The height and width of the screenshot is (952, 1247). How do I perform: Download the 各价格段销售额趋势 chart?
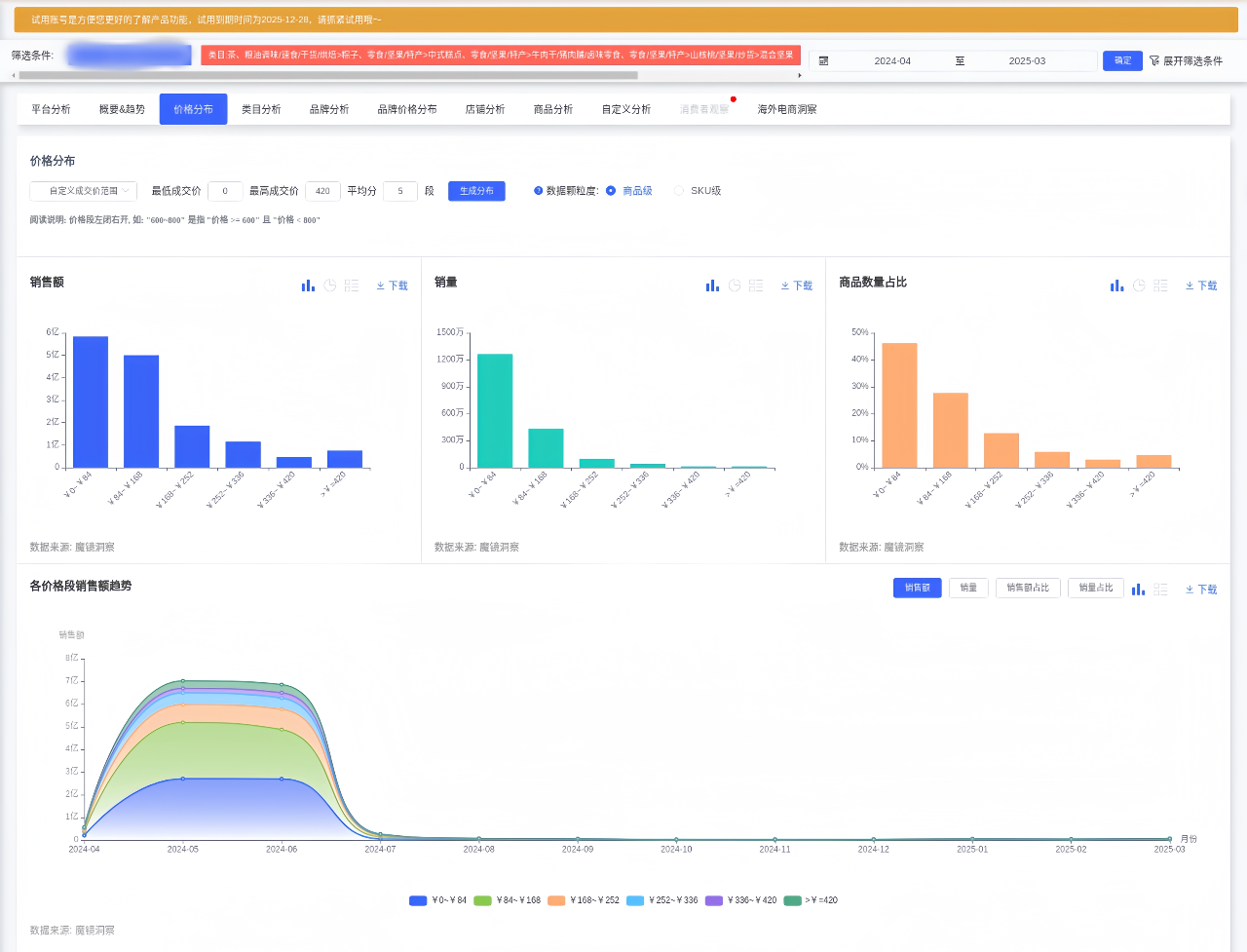1201,590
